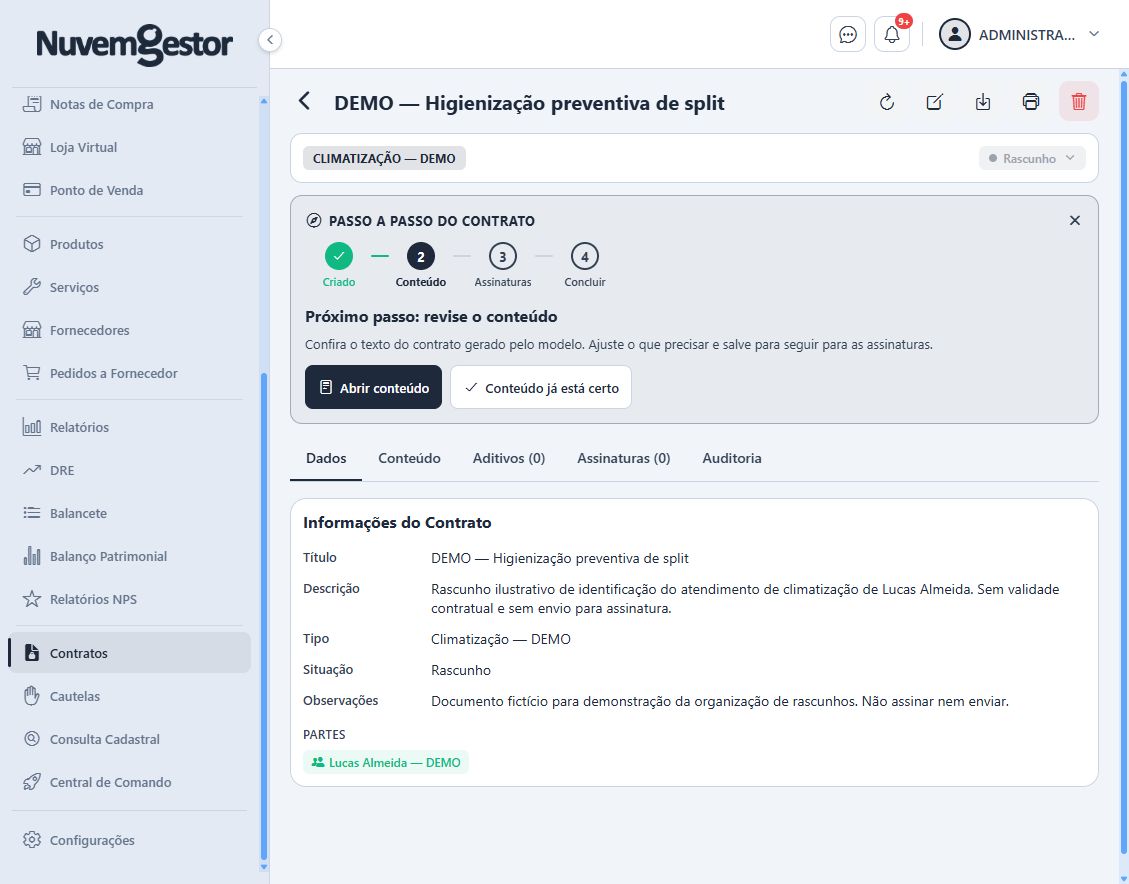Open DRE report in sidebar
The width and height of the screenshot is (1129, 884).
click(x=132, y=470)
